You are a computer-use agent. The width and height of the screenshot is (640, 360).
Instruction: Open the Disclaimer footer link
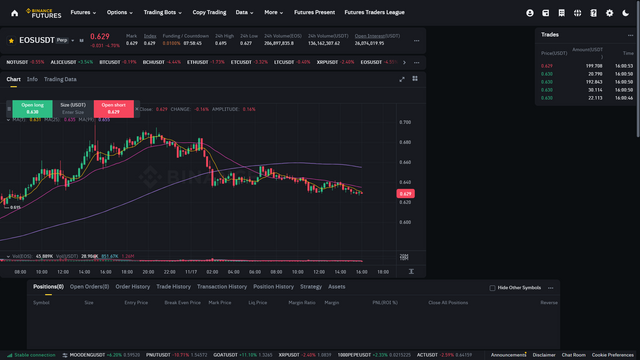click(544, 355)
